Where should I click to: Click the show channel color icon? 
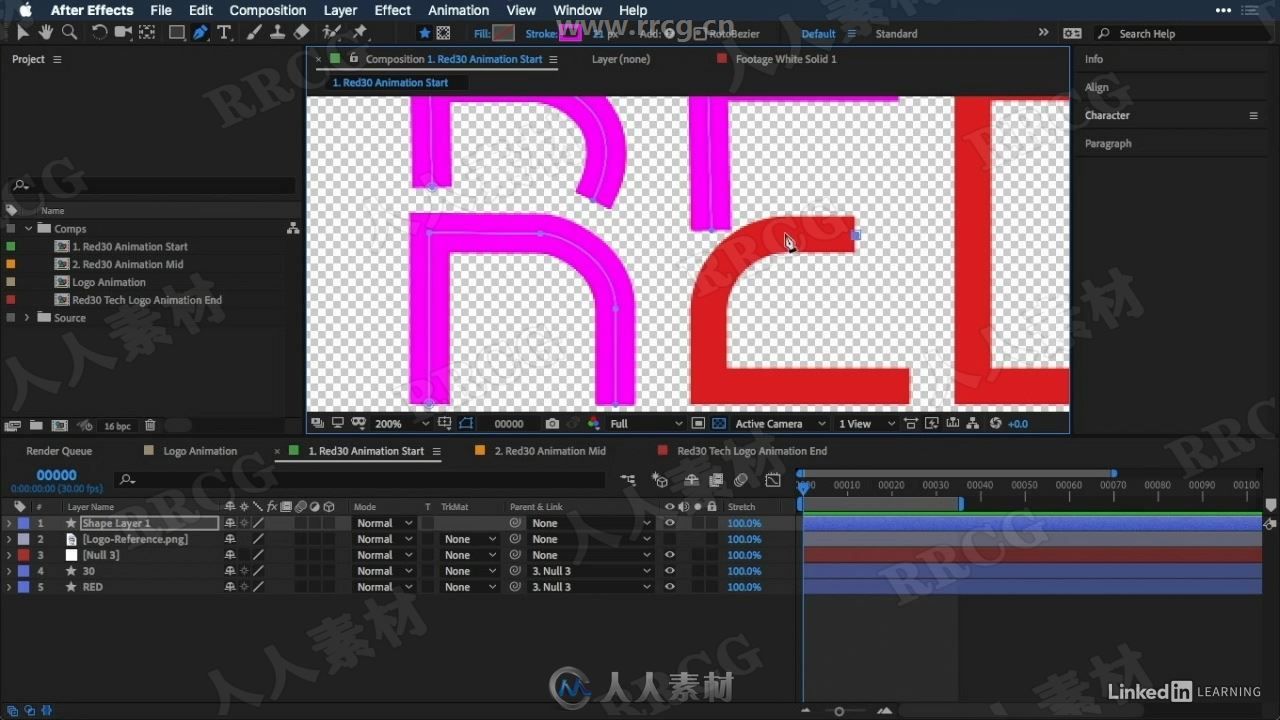point(593,424)
